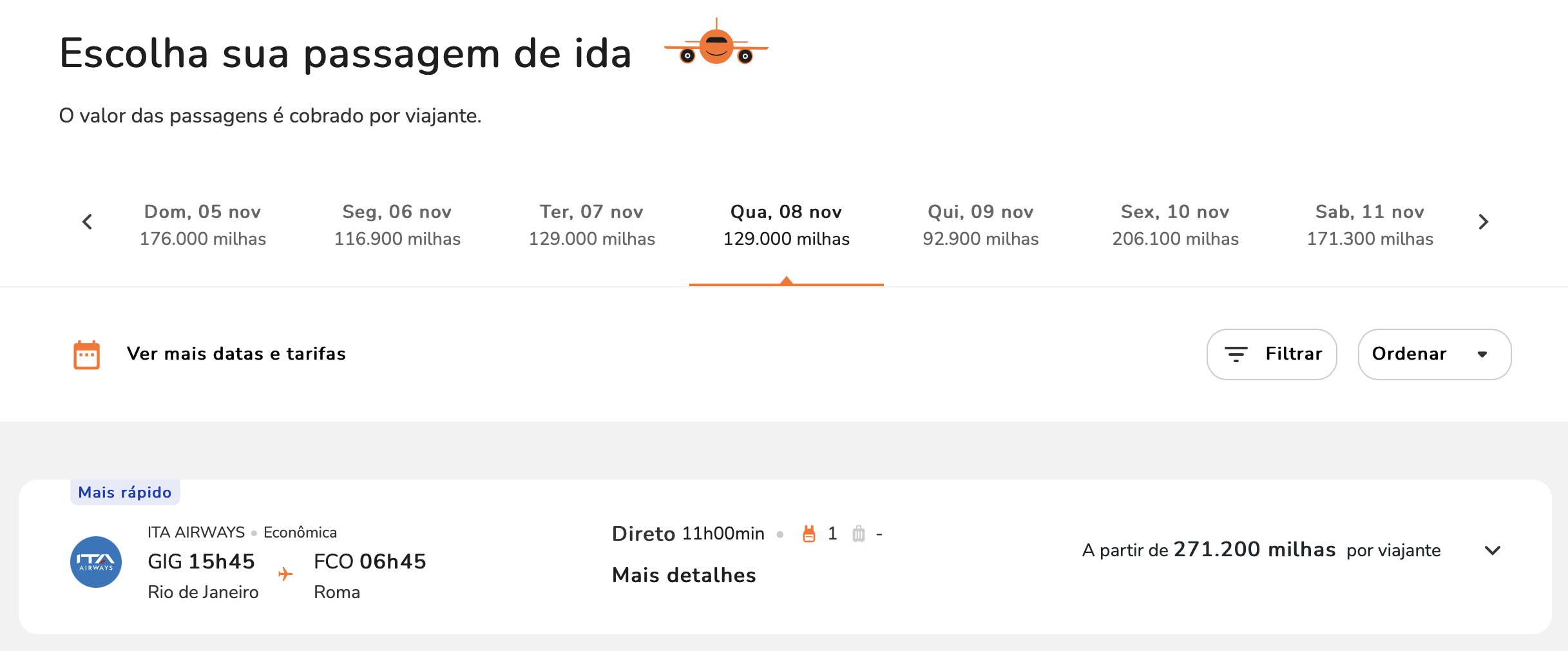Click Ver mais datas e tarifas link
Viewport: 1568px width, 651px height.
pyautogui.click(x=236, y=354)
